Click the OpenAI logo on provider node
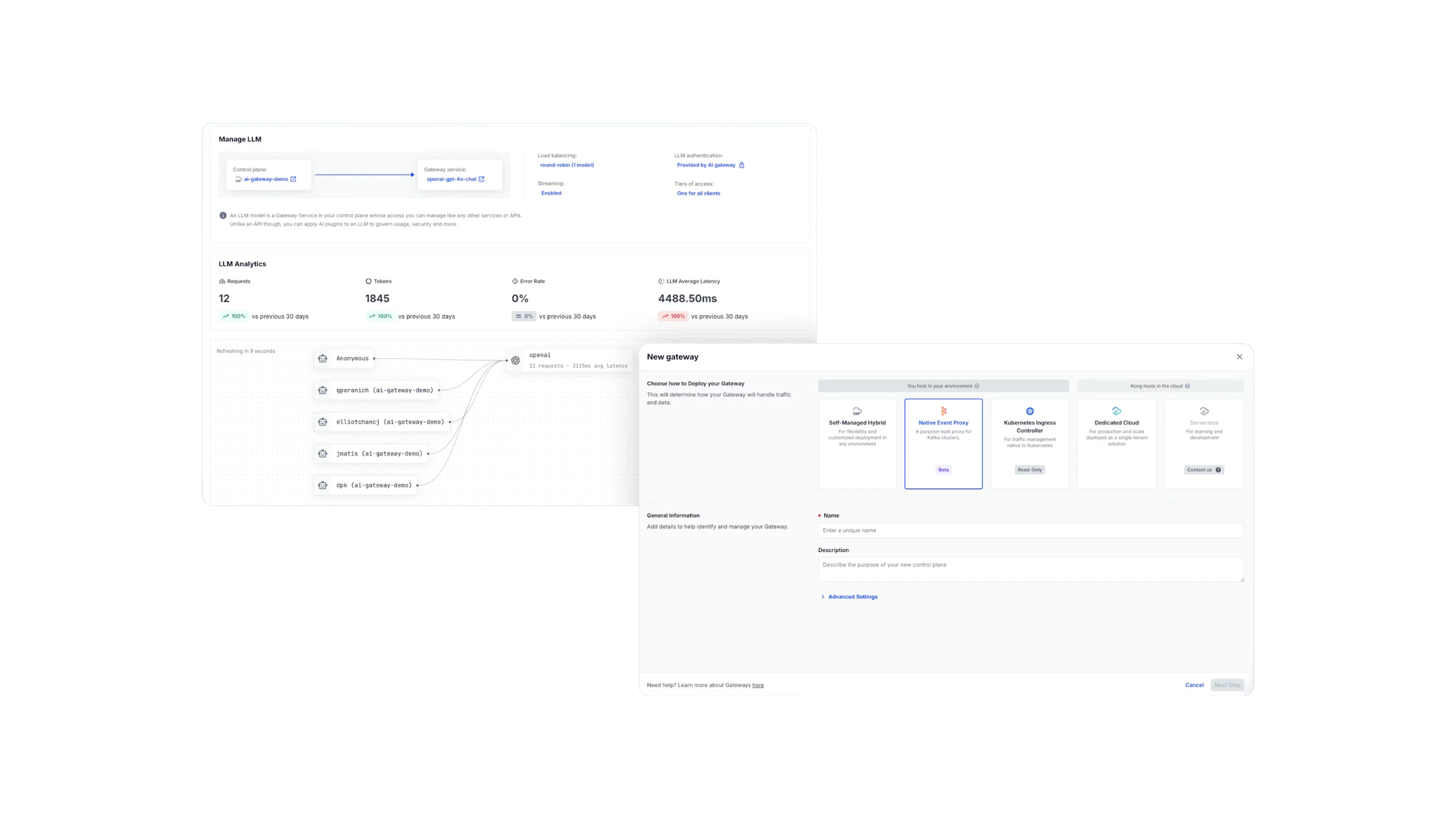This screenshot has width=1456, height=819. (x=515, y=361)
